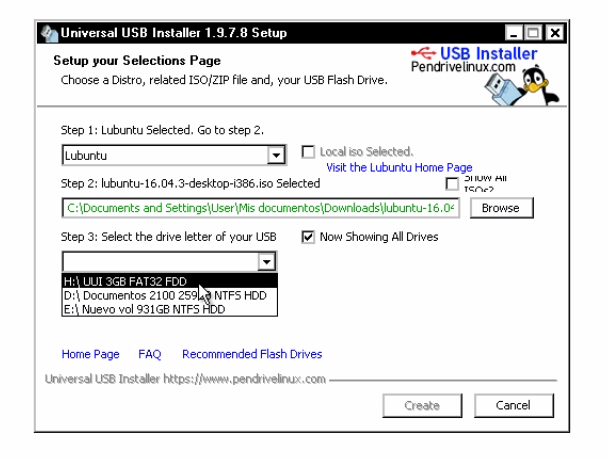Viewport: 609px width, 459px height.
Task: Click the Universal USB Installer title bar icon
Action: (49, 33)
